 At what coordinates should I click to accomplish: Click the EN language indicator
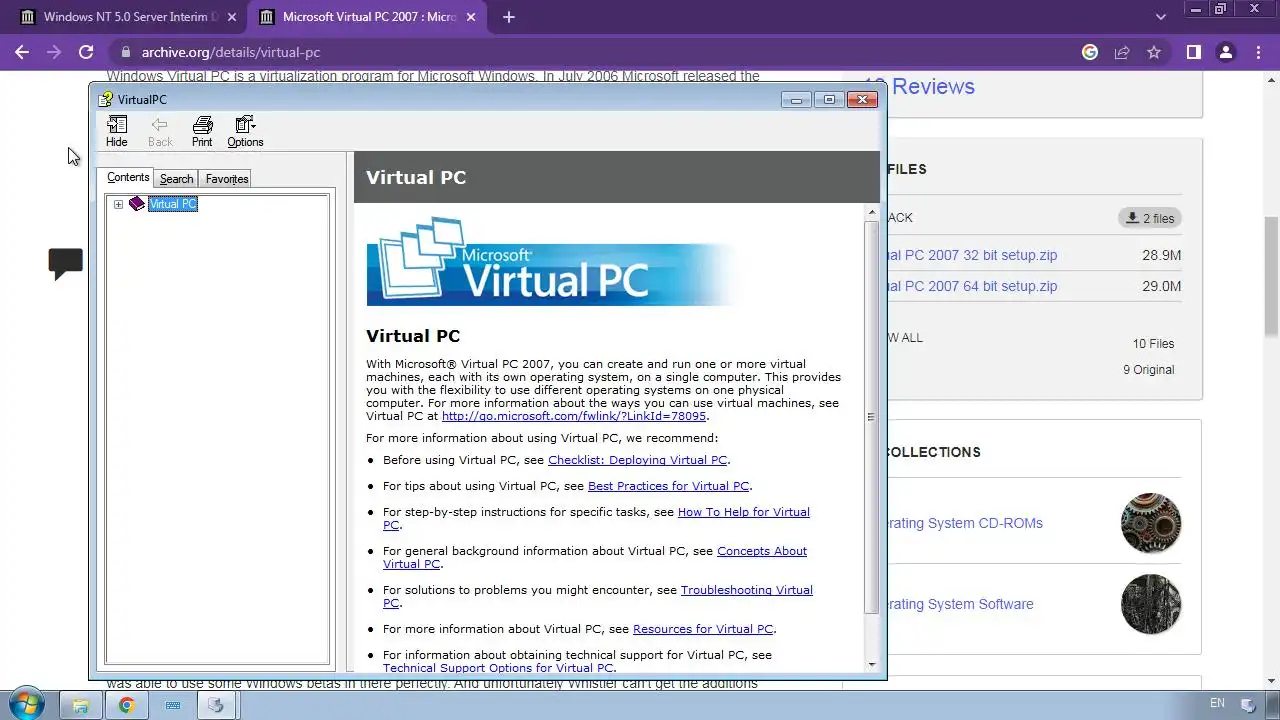(x=1217, y=704)
